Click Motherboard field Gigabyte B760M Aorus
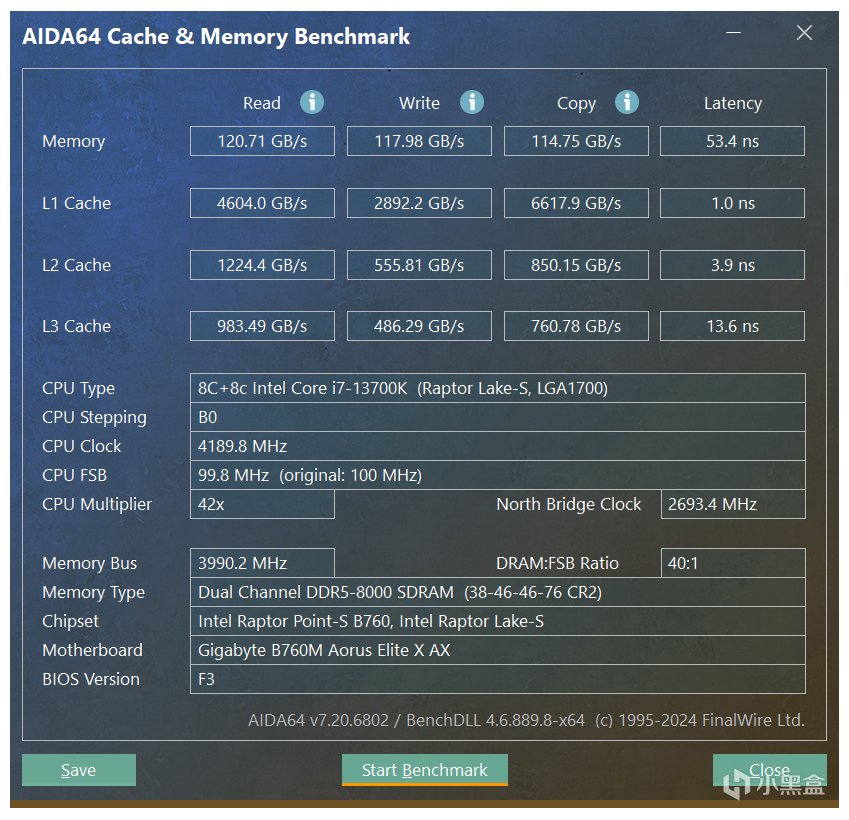Viewport: 849px width, 820px height. pyautogui.click(x=498, y=650)
